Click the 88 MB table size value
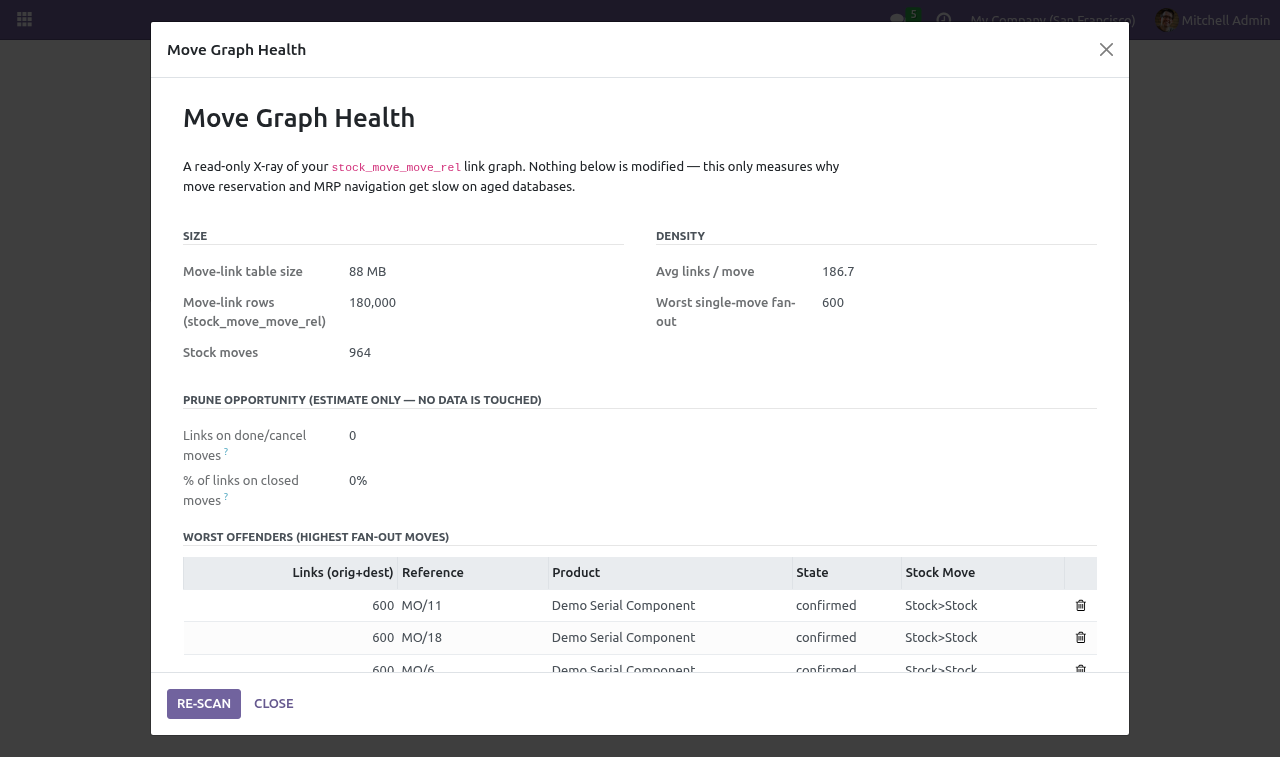Image resolution: width=1280 pixels, height=757 pixels. coord(368,272)
